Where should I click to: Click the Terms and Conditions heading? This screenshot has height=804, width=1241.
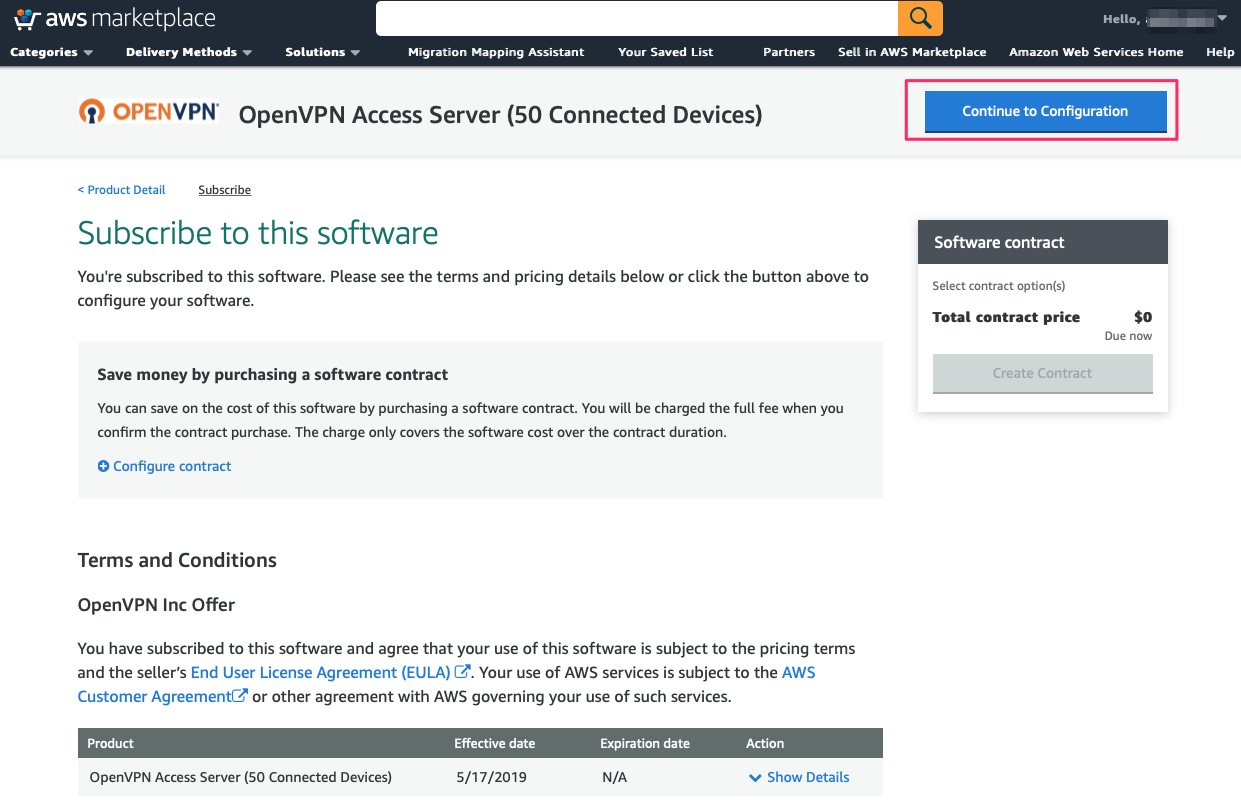tap(177, 560)
